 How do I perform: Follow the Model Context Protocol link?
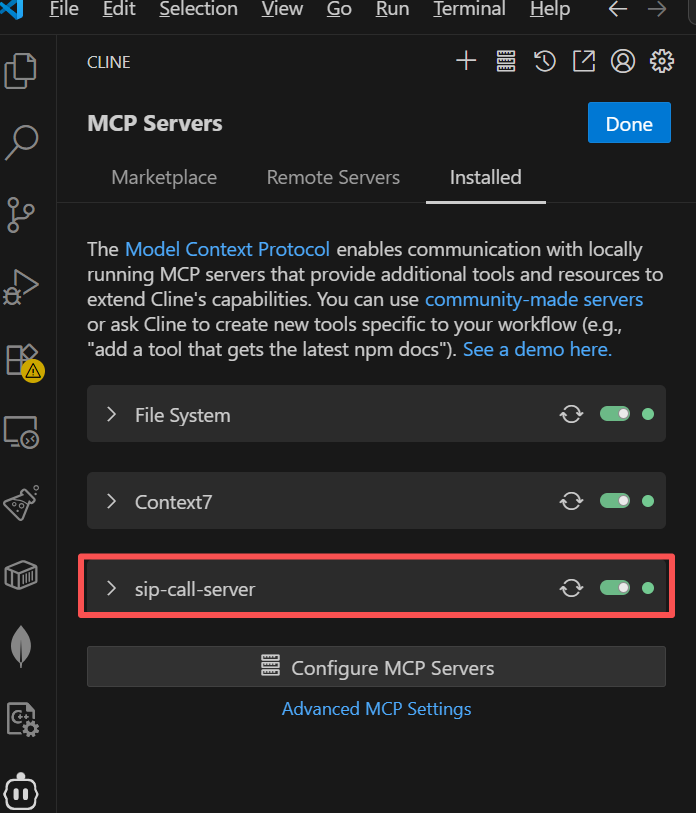[x=227, y=249]
